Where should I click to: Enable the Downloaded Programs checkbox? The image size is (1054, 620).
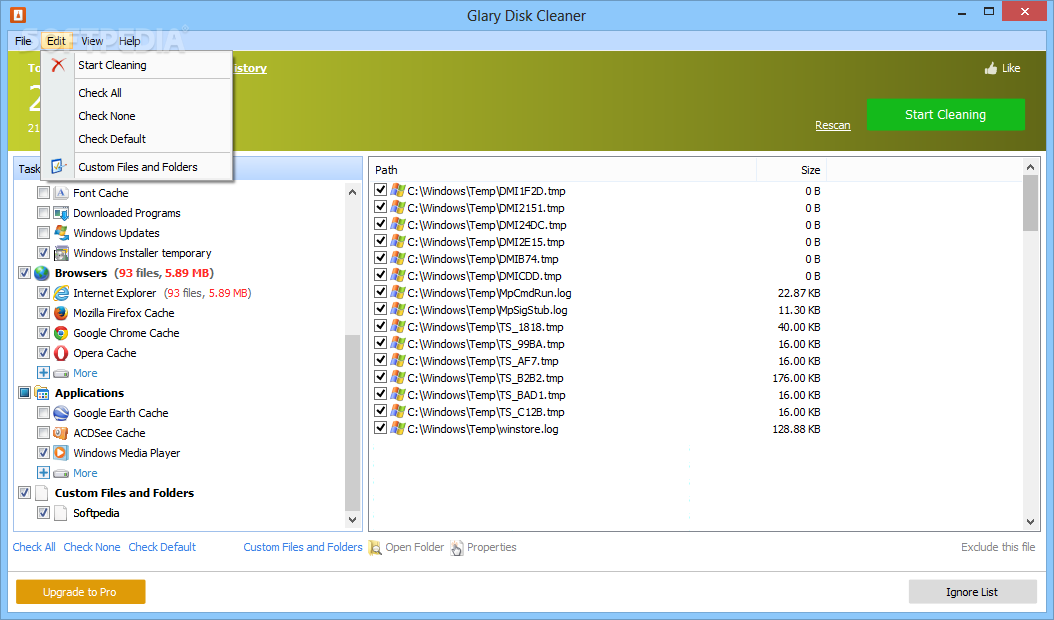(x=44, y=213)
